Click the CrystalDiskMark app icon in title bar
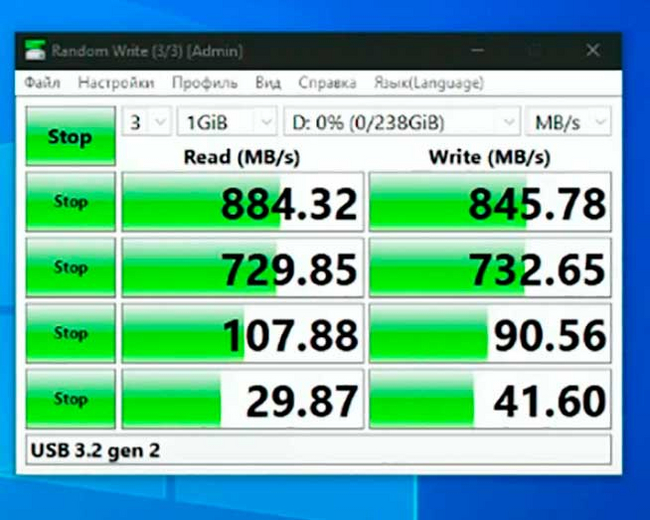650x520 pixels. [x=34, y=50]
